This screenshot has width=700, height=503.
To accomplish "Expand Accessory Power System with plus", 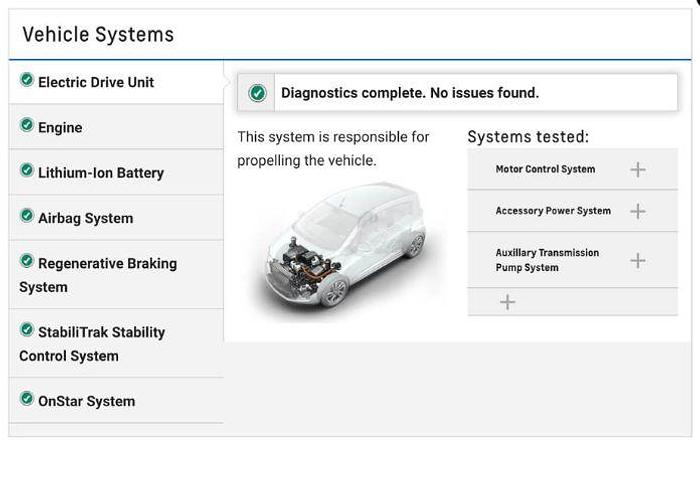I will coord(638,211).
